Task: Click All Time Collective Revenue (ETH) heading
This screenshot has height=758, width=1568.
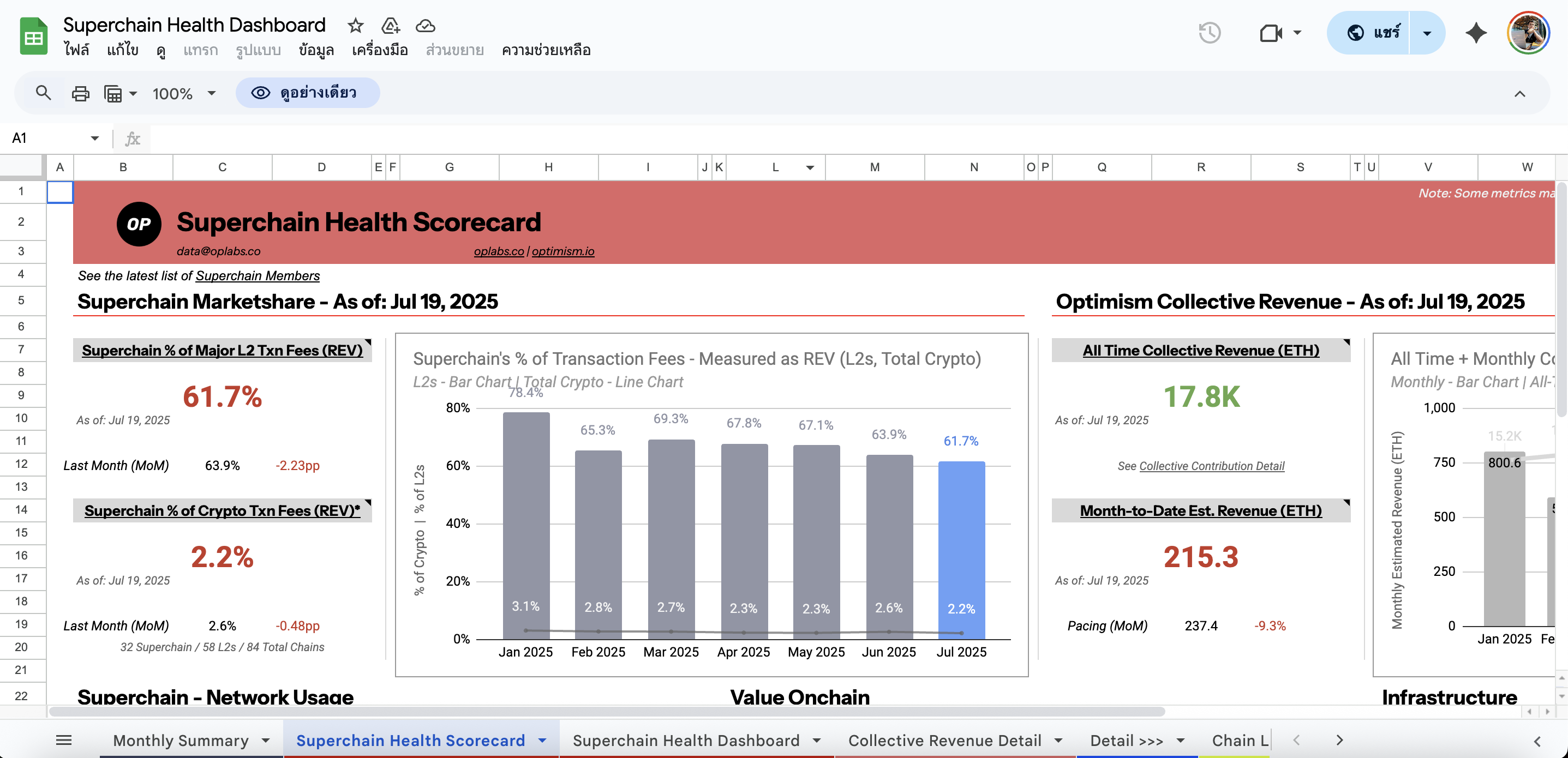Action: (1200, 351)
